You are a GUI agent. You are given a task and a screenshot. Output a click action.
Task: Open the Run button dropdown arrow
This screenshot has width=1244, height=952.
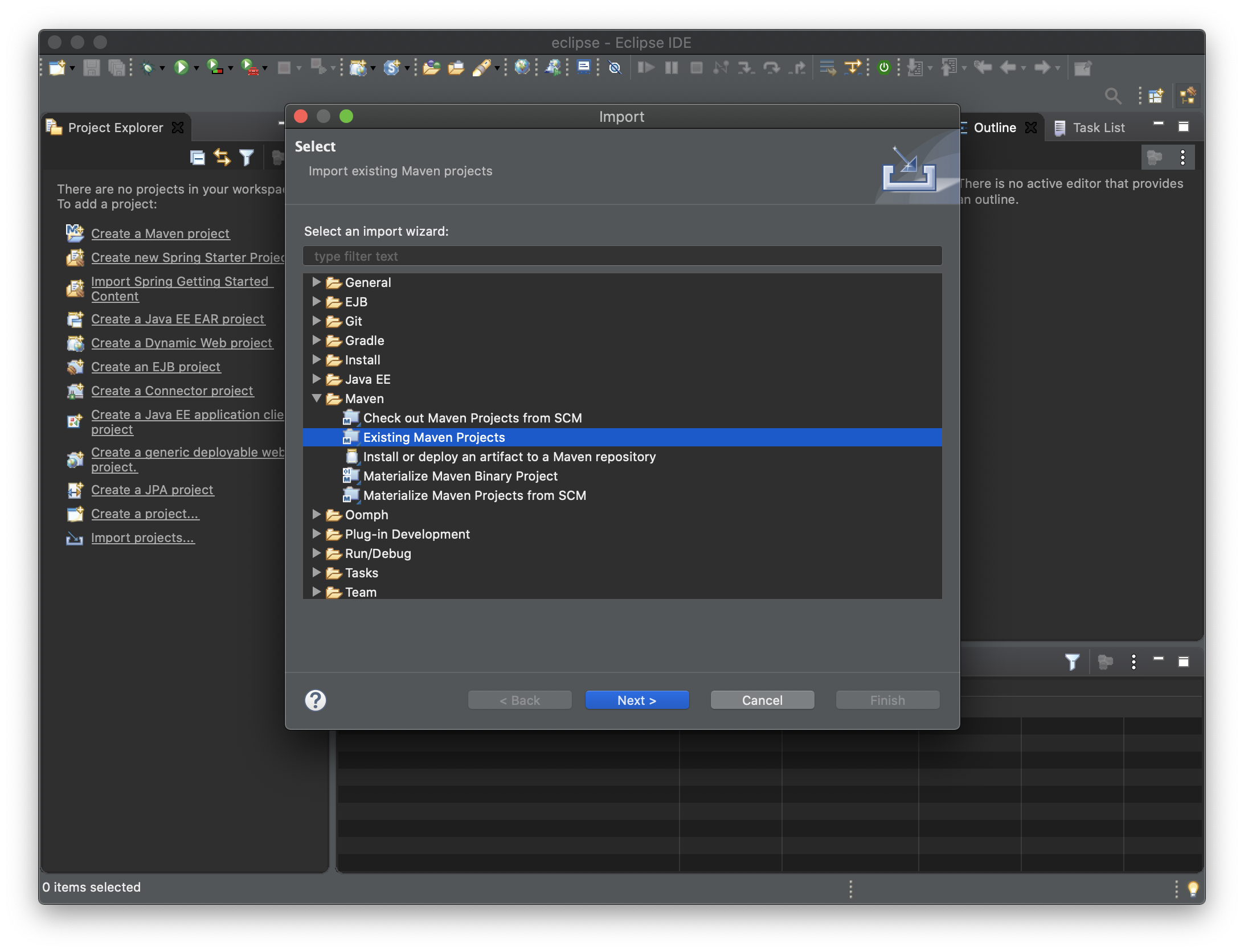197,68
